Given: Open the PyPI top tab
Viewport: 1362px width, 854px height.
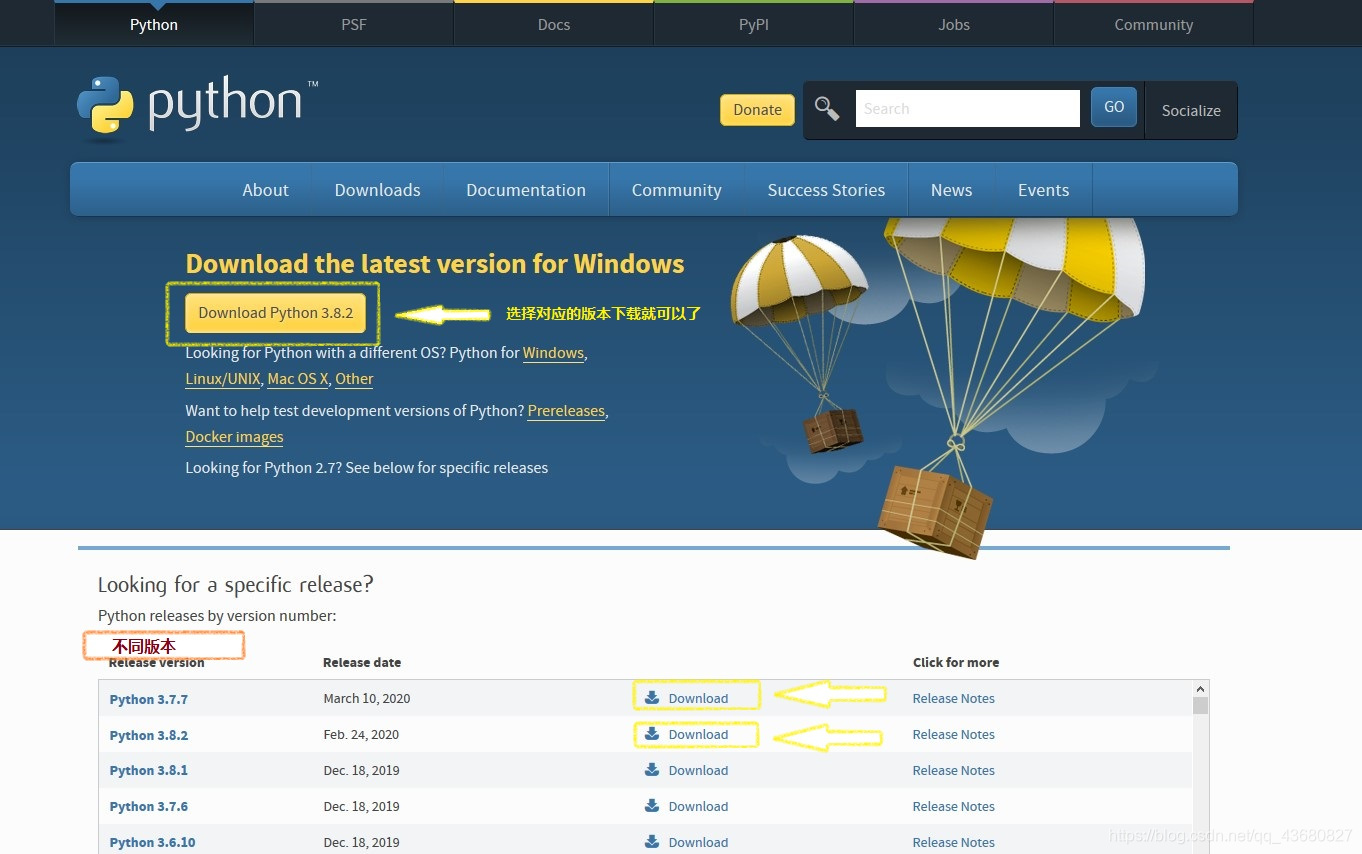Looking at the screenshot, I should tap(754, 24).
